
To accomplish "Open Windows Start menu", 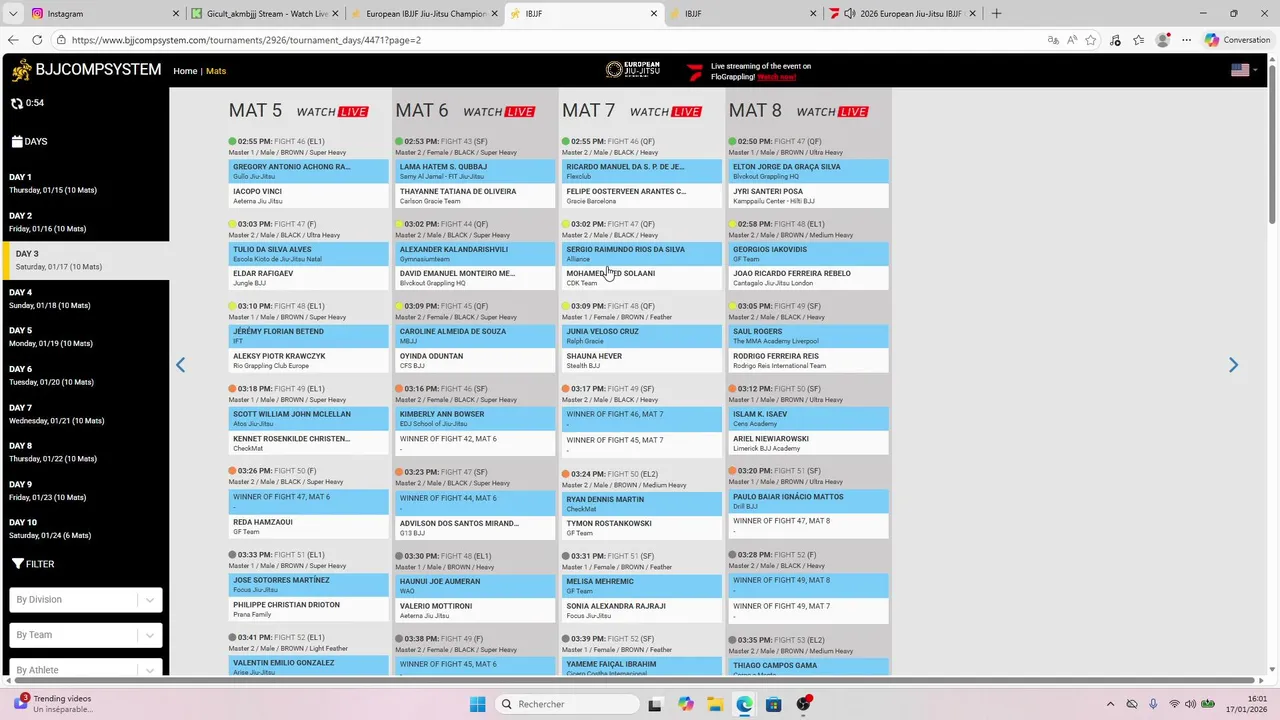I will coord(478,704).
